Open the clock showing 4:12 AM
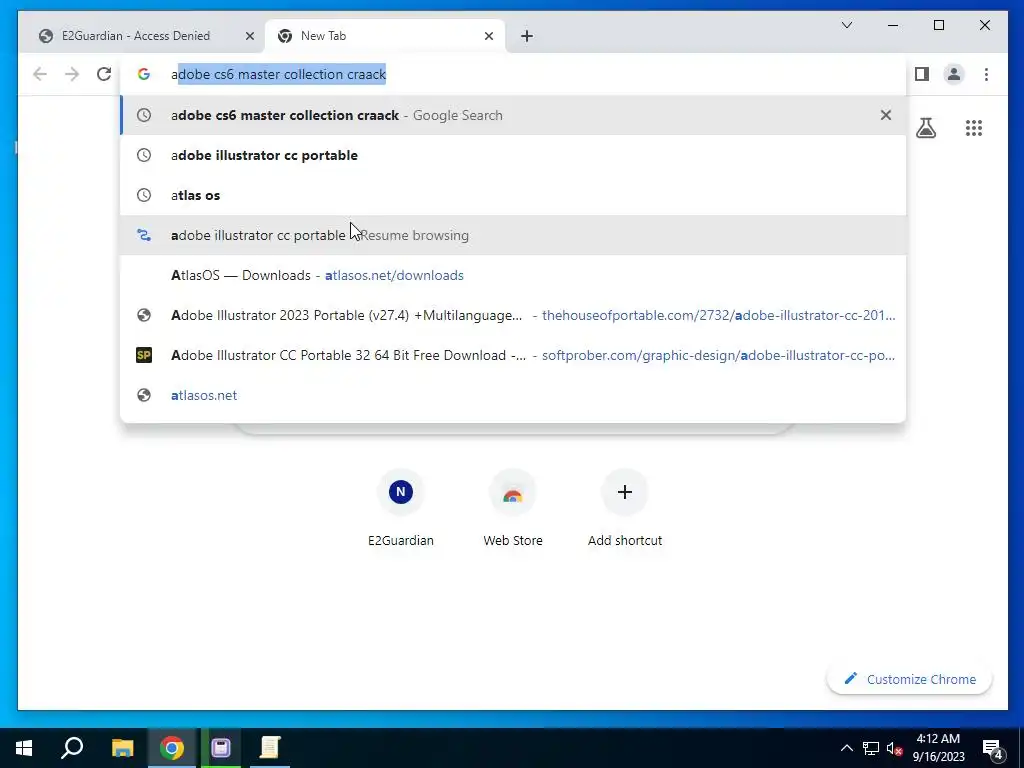 (938, 748)
